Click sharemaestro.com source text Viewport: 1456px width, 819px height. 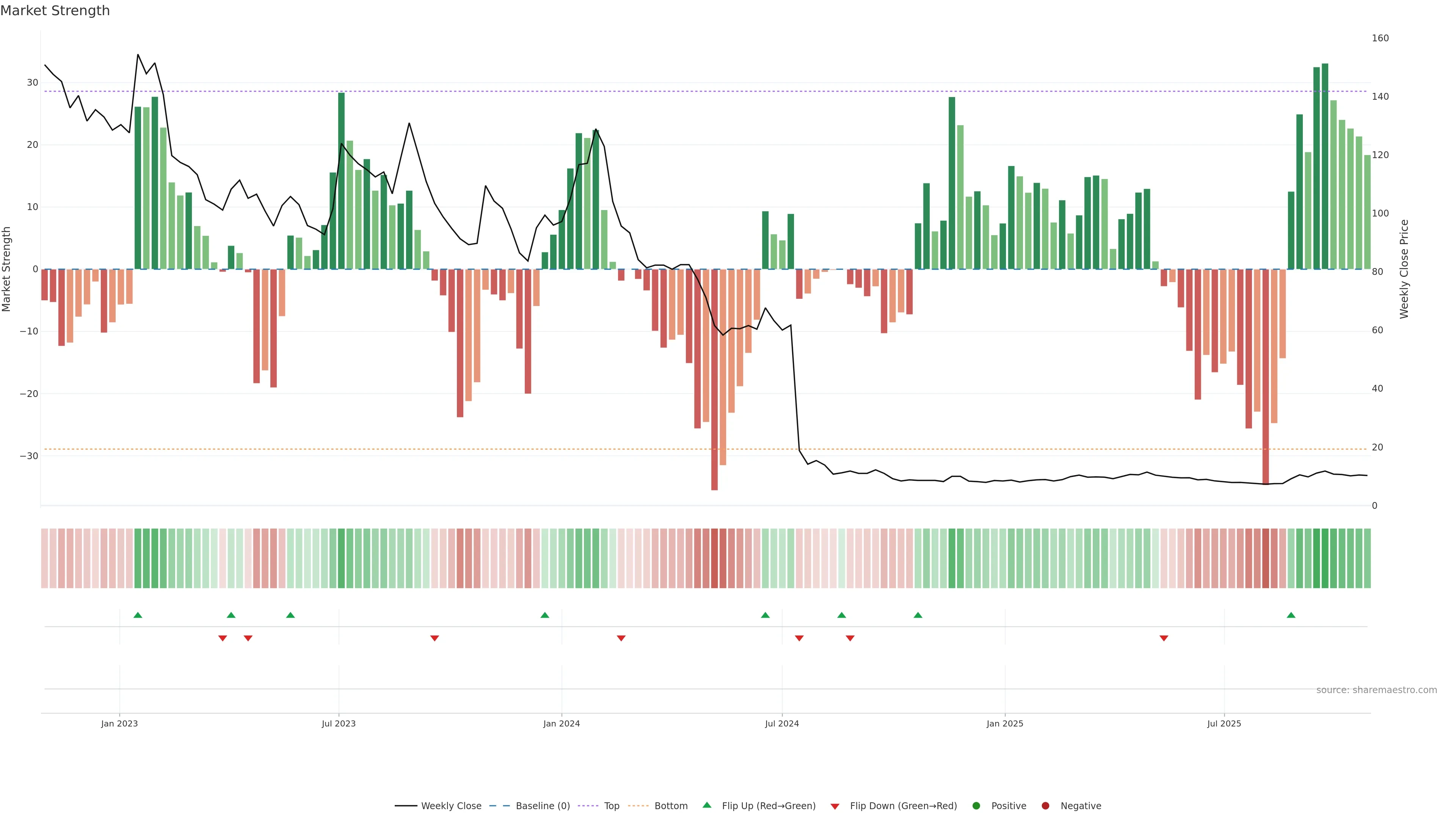click(1376, 690)
